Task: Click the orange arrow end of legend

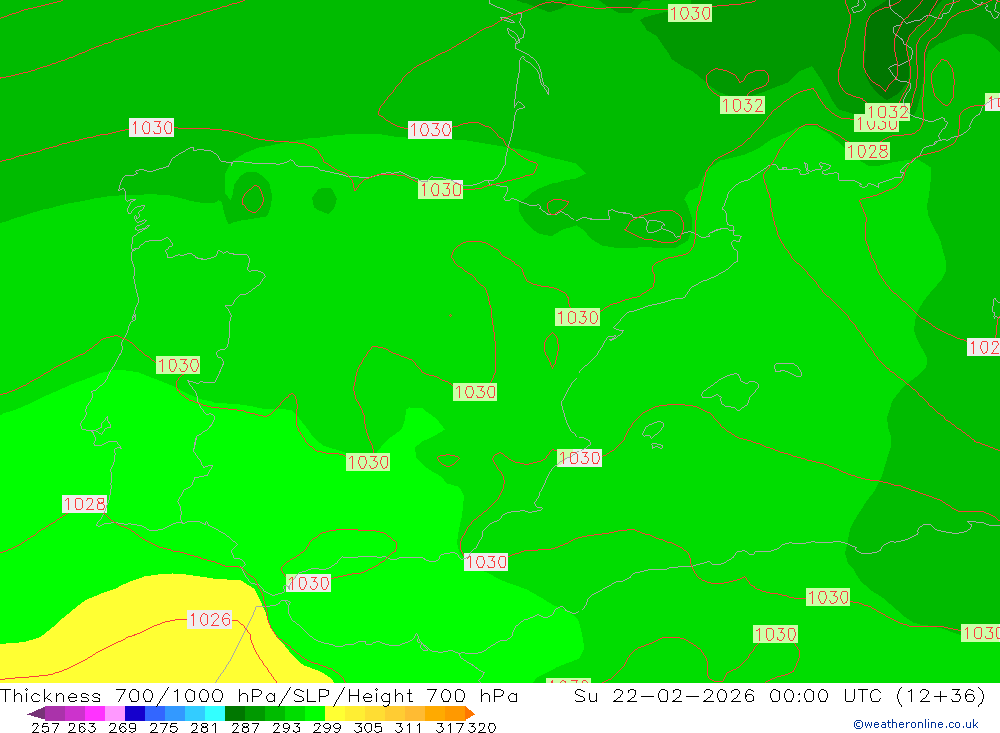Action: tap(470, 713)
